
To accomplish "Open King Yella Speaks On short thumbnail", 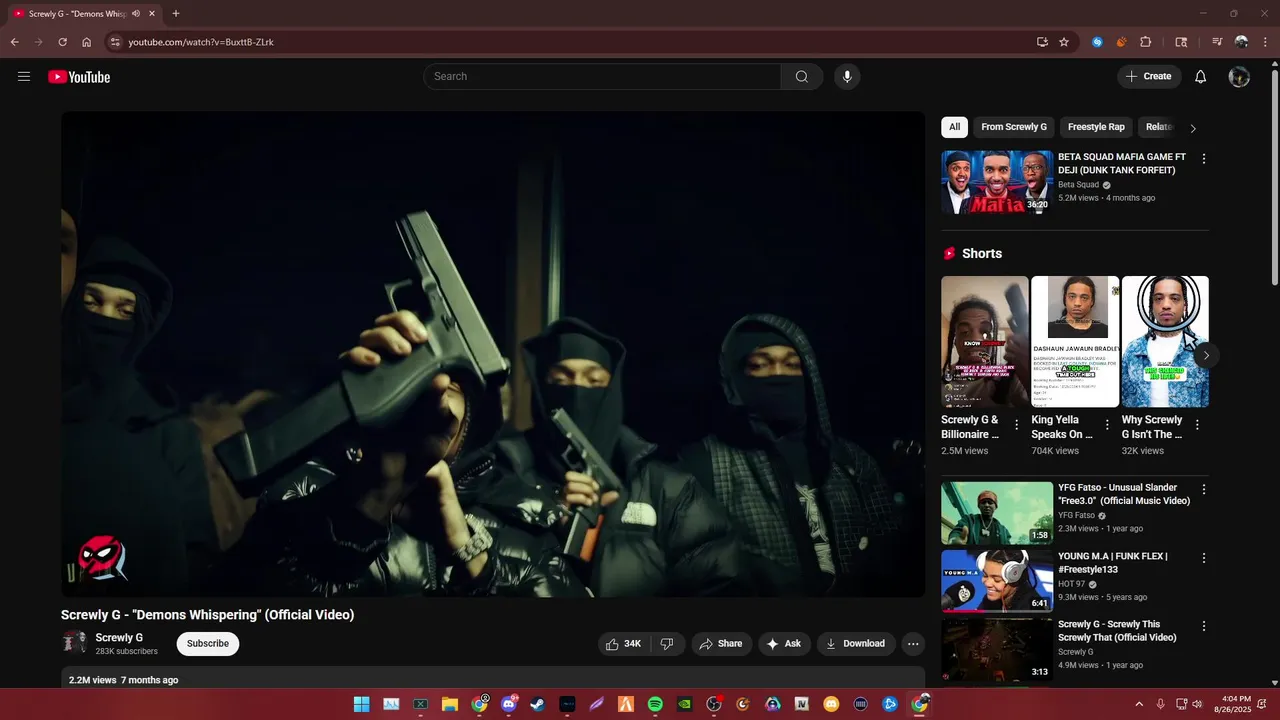I will 1075,341.
